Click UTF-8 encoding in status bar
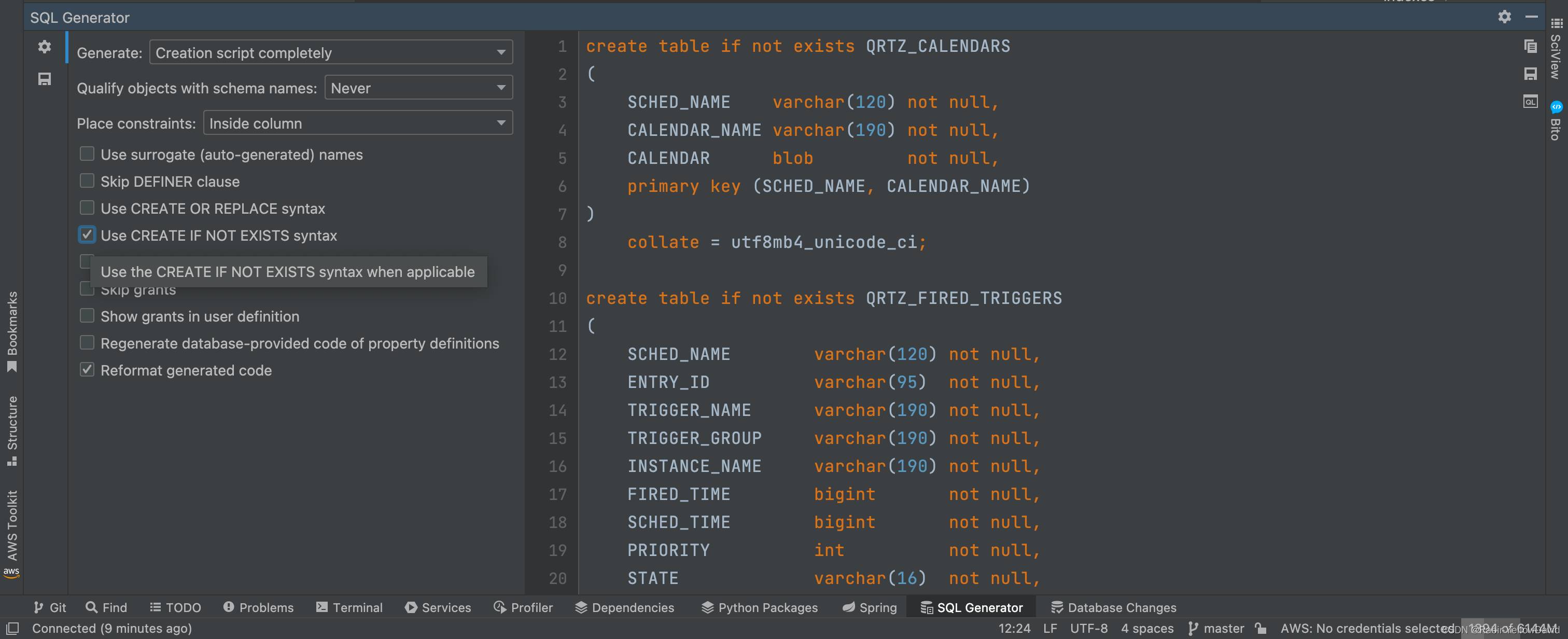Image resolution: width=1568 pixels, height=639 pixels. pyautogui.click(x=1088, y=628)
